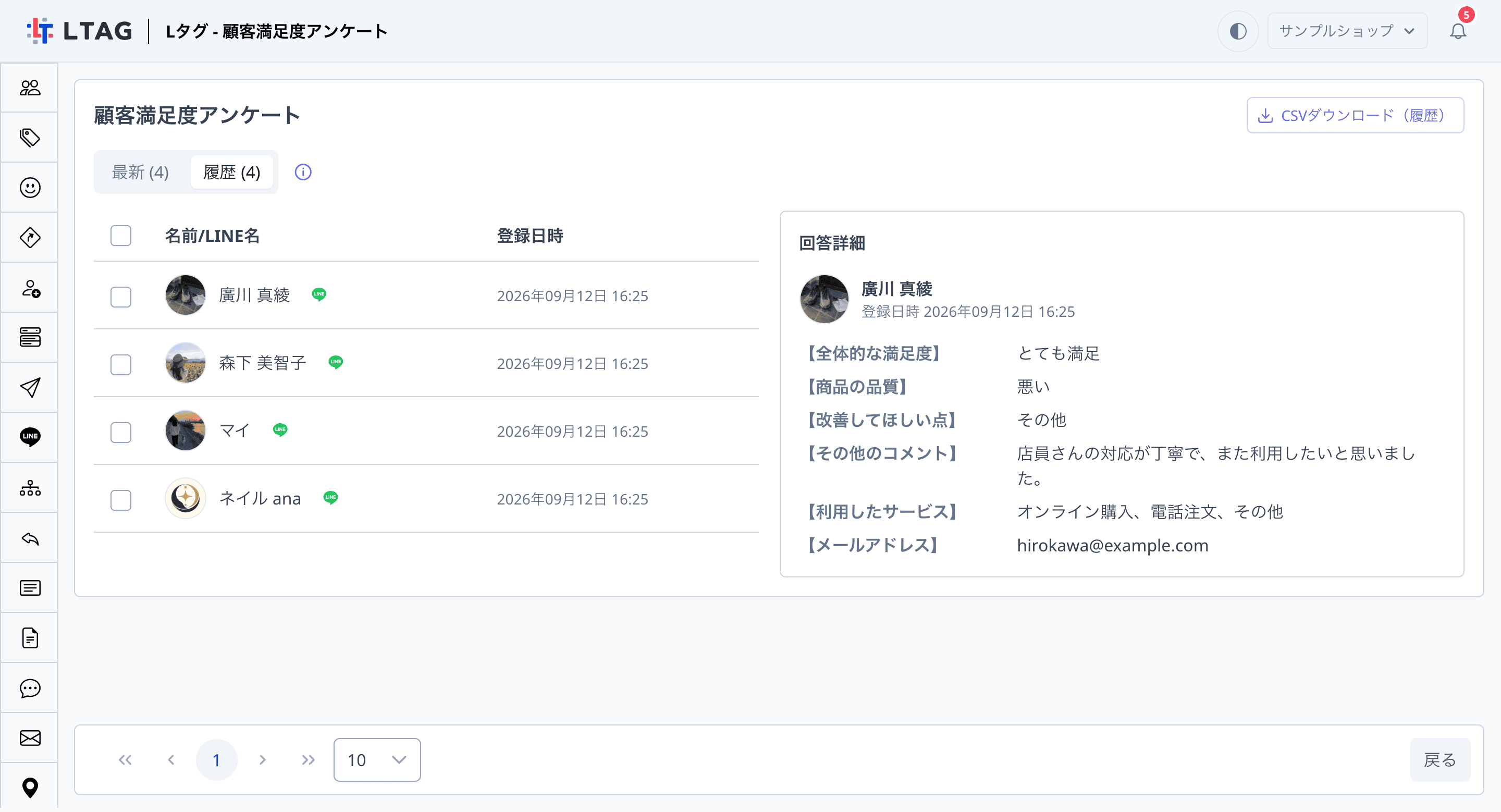Open the friends/users sidebar icon
1501x812 pixels.
pyautogui.click(x=30, y=88)
